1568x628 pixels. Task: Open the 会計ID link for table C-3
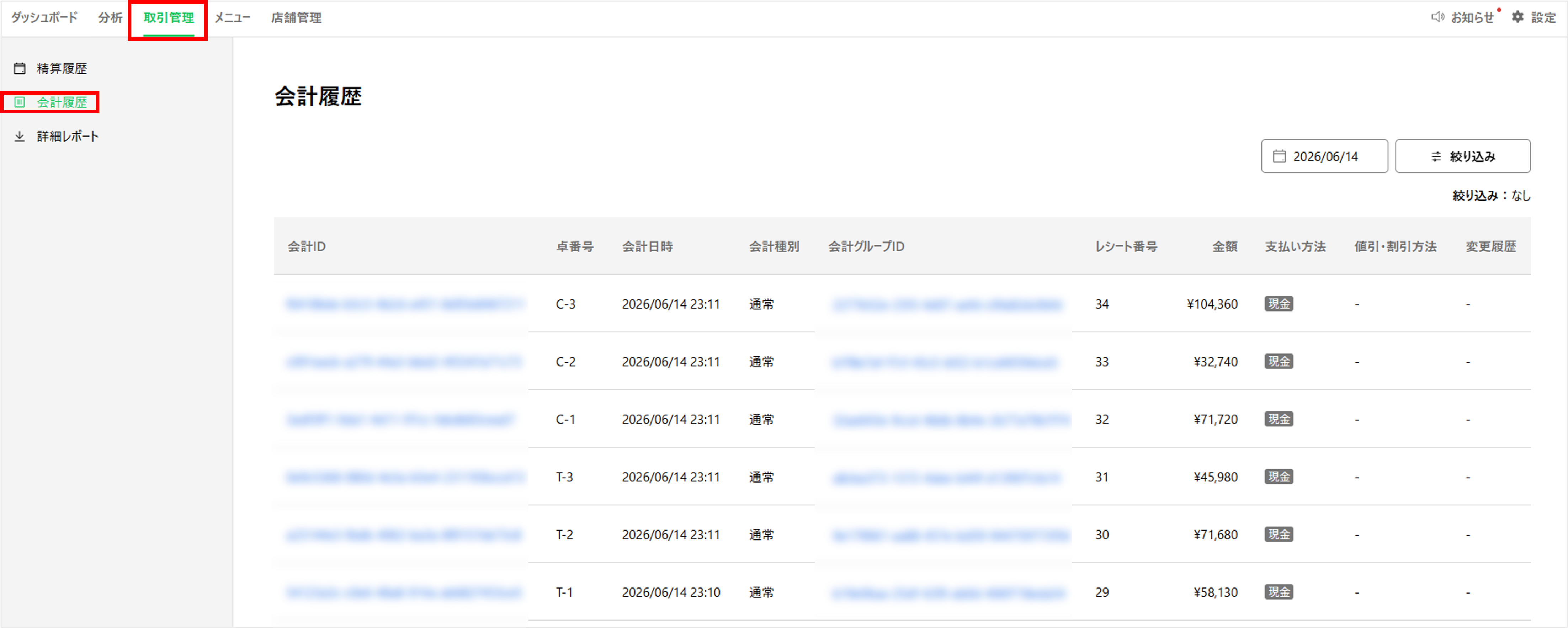pos(405,304)
